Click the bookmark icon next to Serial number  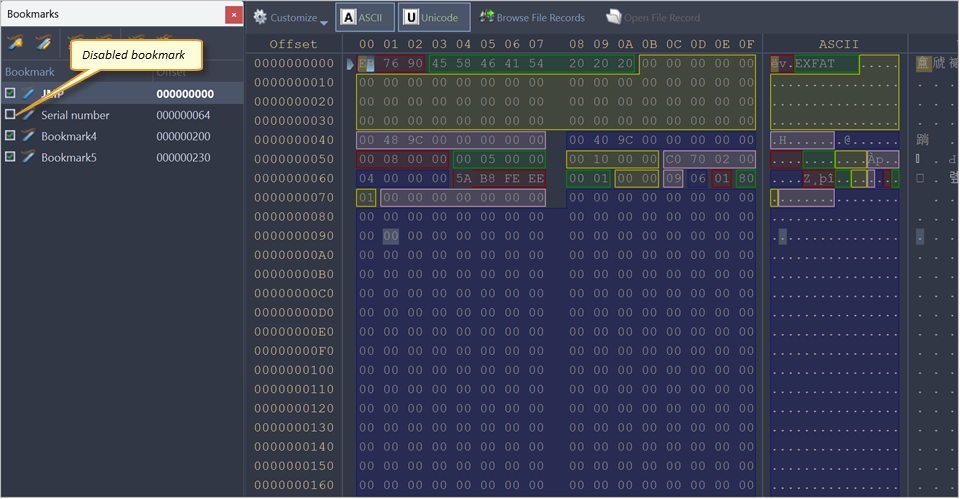tap(28, 115)
